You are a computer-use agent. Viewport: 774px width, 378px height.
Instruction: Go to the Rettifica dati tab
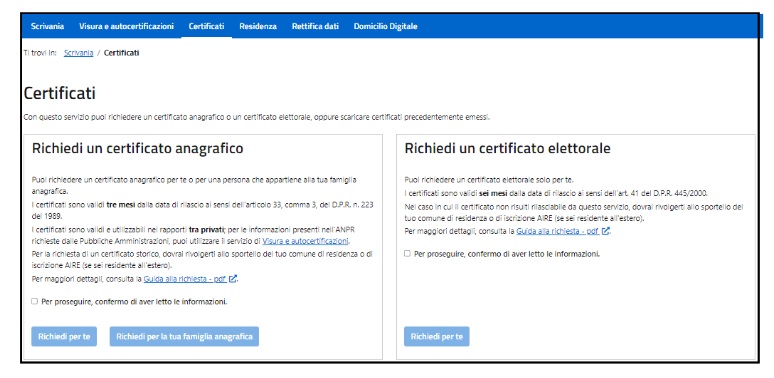pyautogui.click(x=315, y=27)
